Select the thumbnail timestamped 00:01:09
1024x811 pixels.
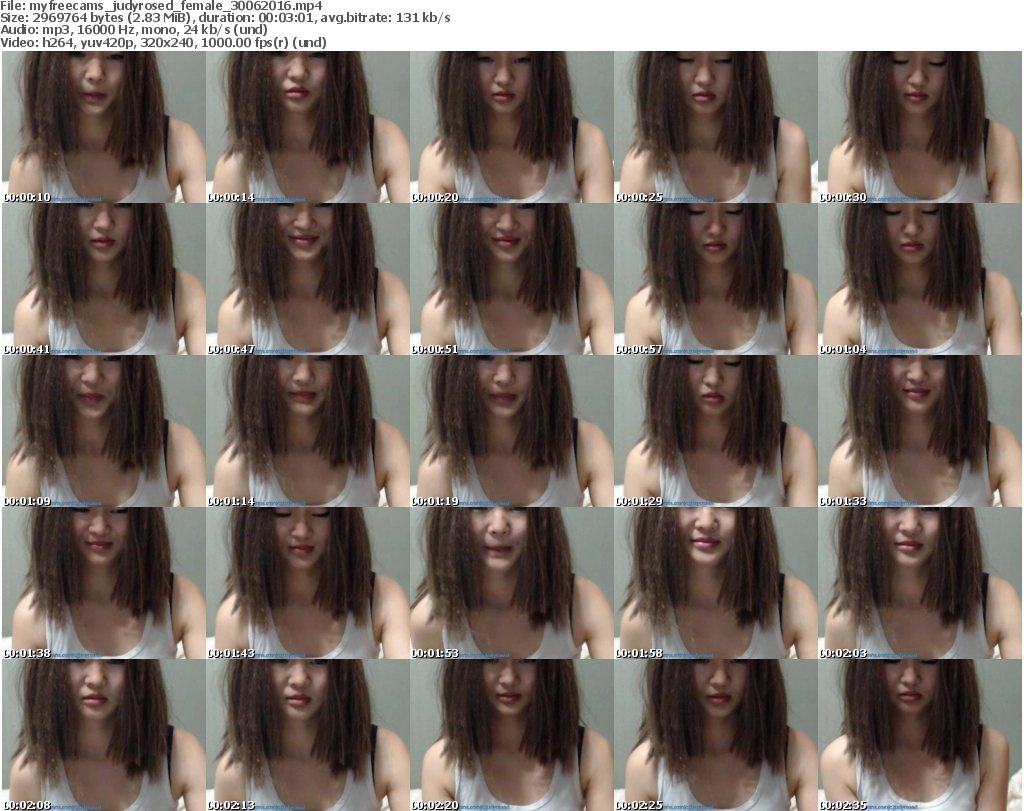(x=104, y=431)
